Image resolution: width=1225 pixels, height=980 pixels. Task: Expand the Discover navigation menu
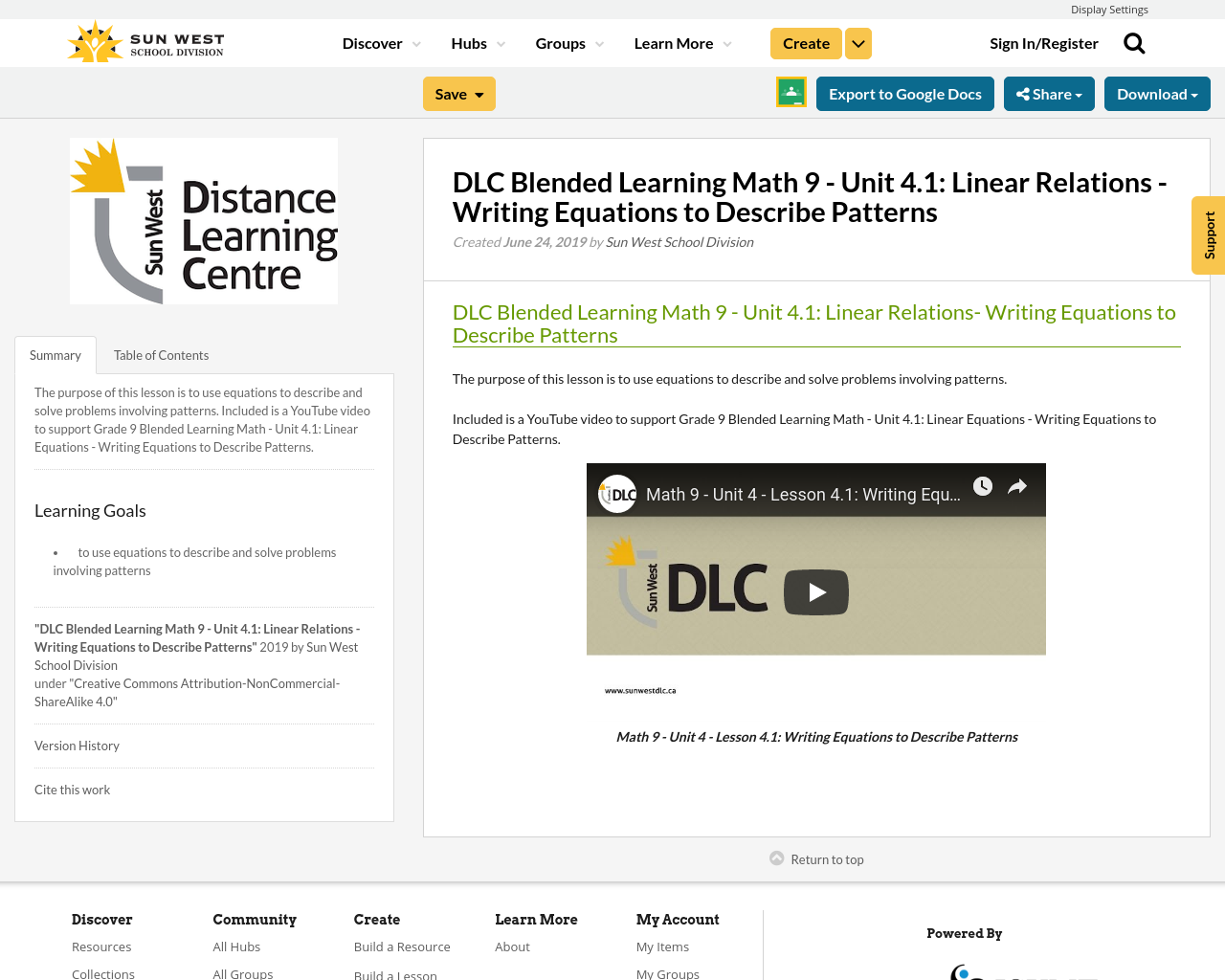click(377, 41)
